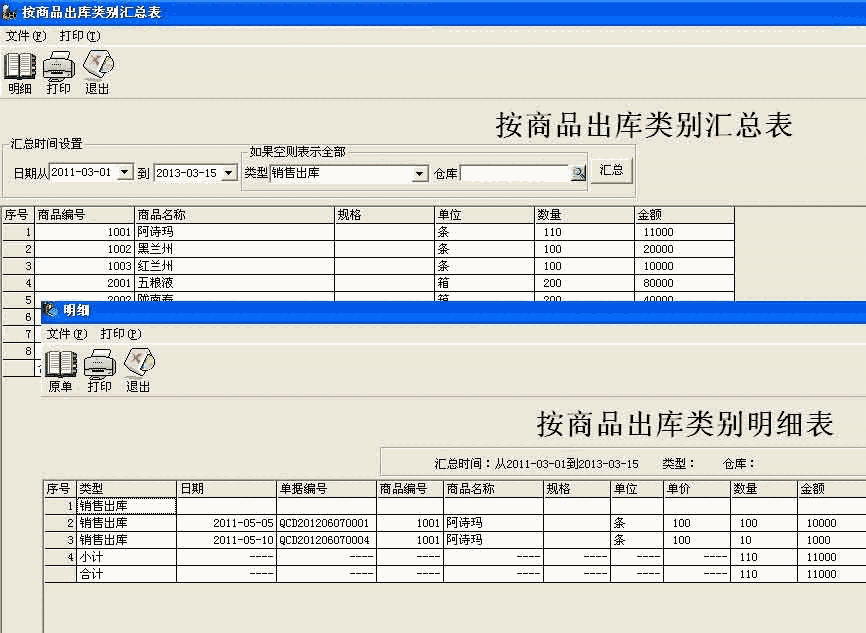Open the 类型 销售出库 combo box
Image resolution: width=866 pixels, height=633 pixels.
tap(420, 172)
